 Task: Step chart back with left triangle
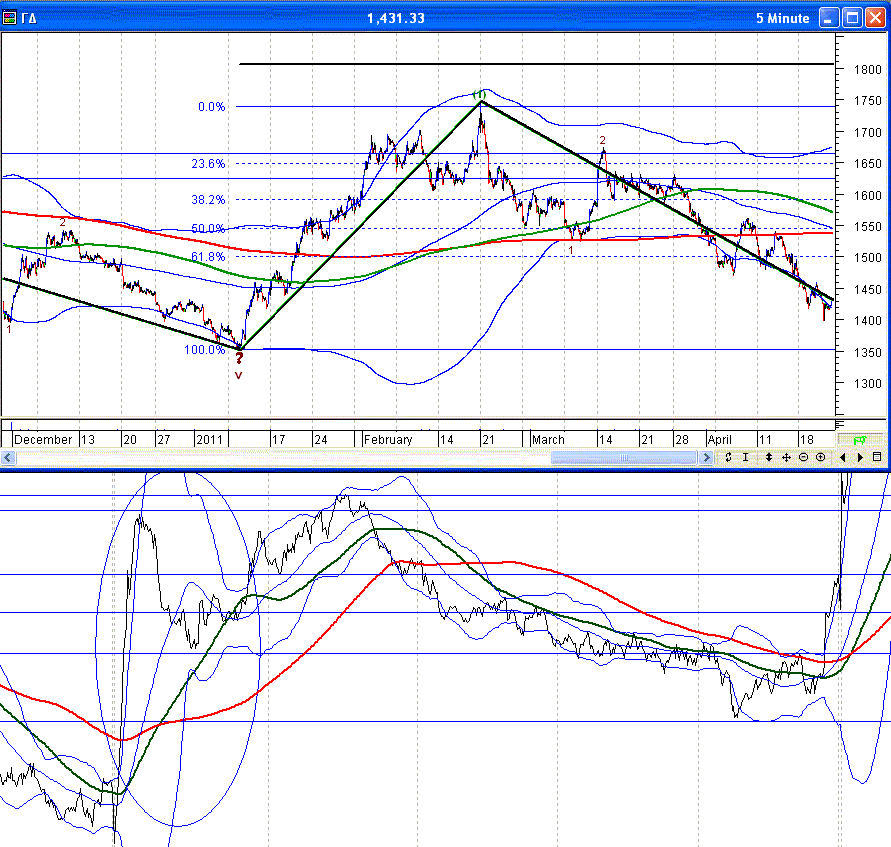click(x=843, y=457)
